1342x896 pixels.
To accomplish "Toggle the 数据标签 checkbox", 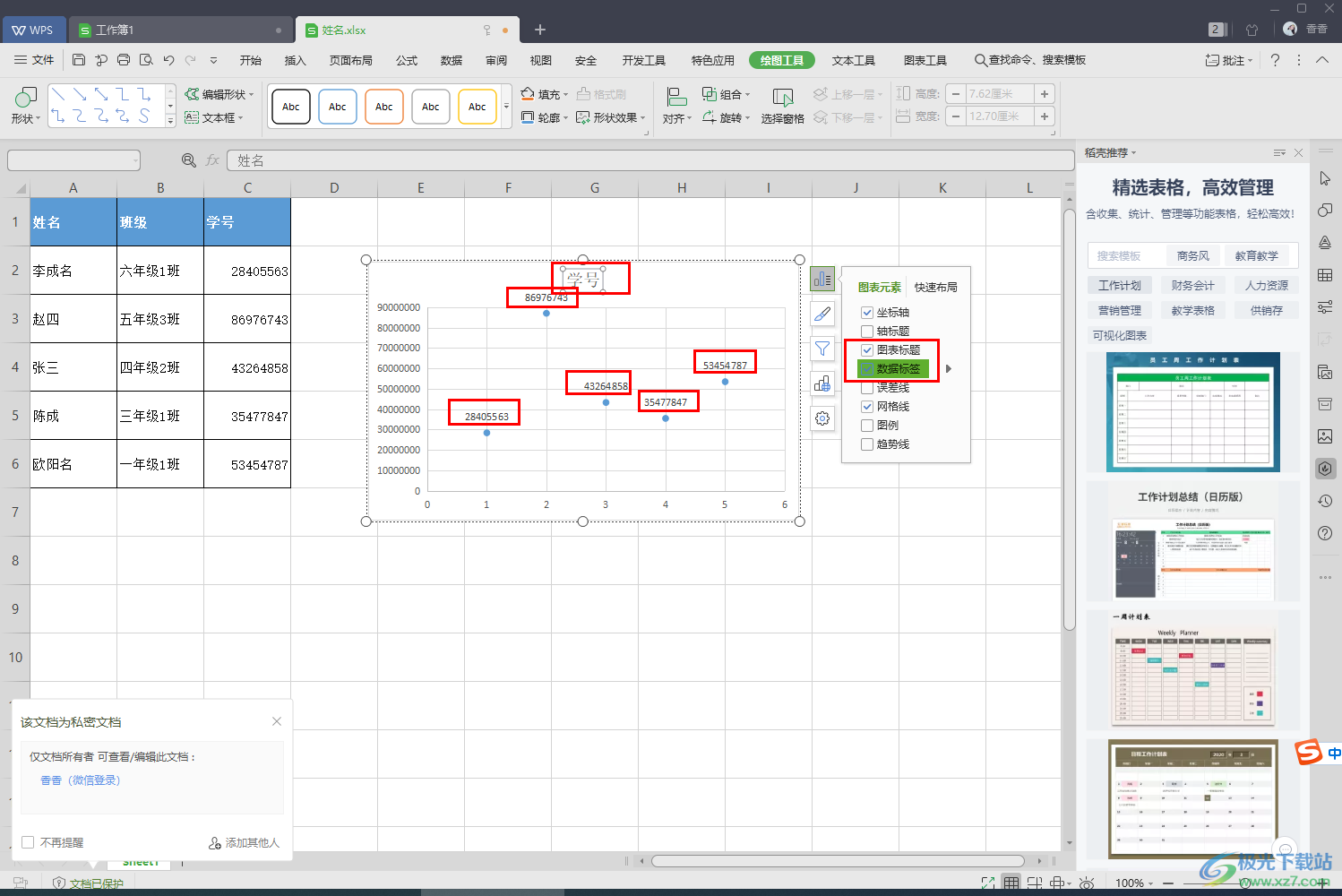I will pyautogui.click(x=867, y=369).
